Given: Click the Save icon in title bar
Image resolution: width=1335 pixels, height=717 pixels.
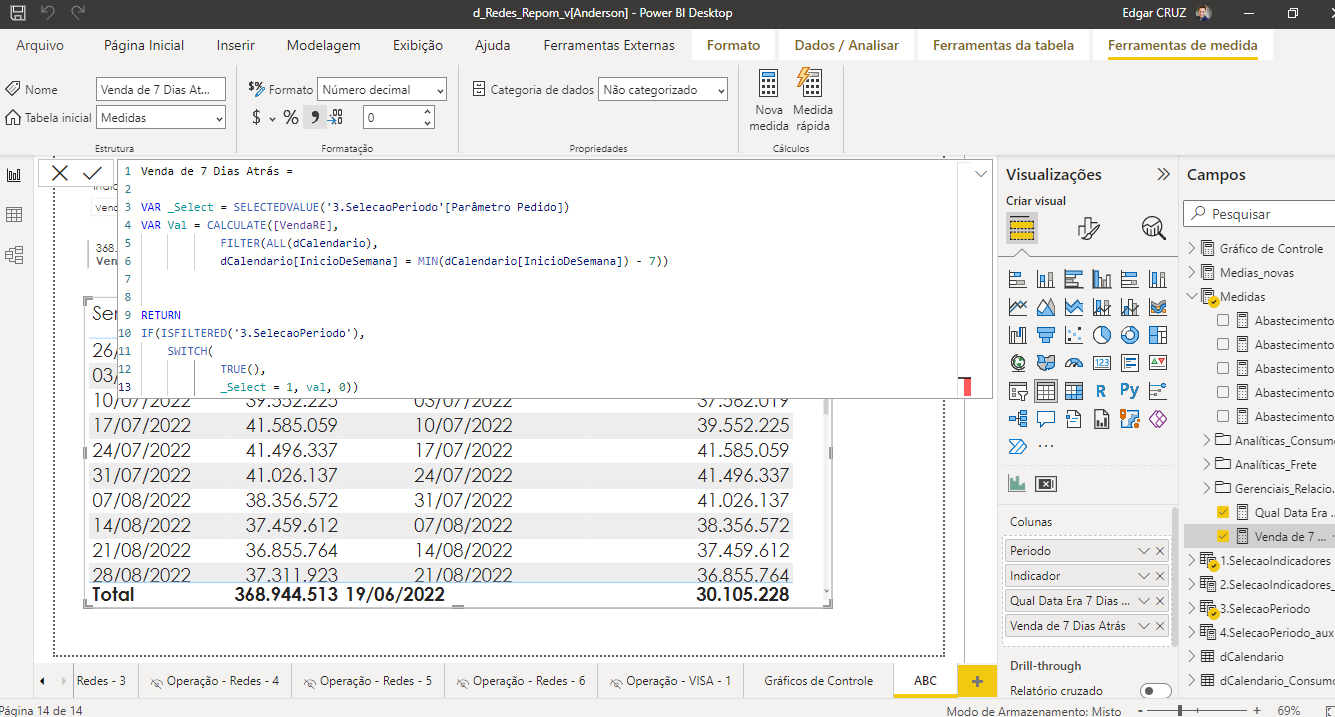Looking at the screenshot, I should pyautogui.click(x=18, y=13).
